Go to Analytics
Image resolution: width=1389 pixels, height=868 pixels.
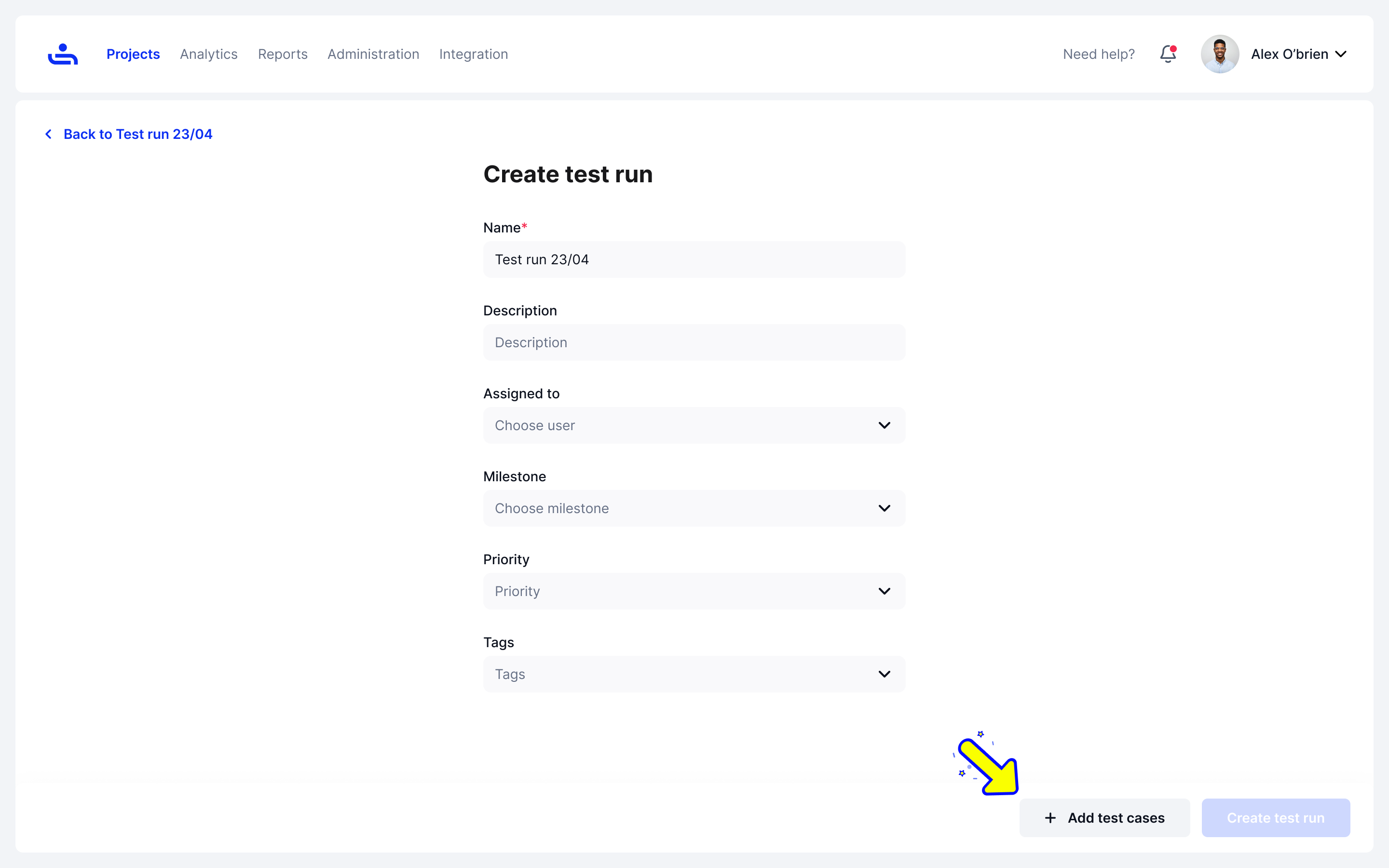(209, 54)
